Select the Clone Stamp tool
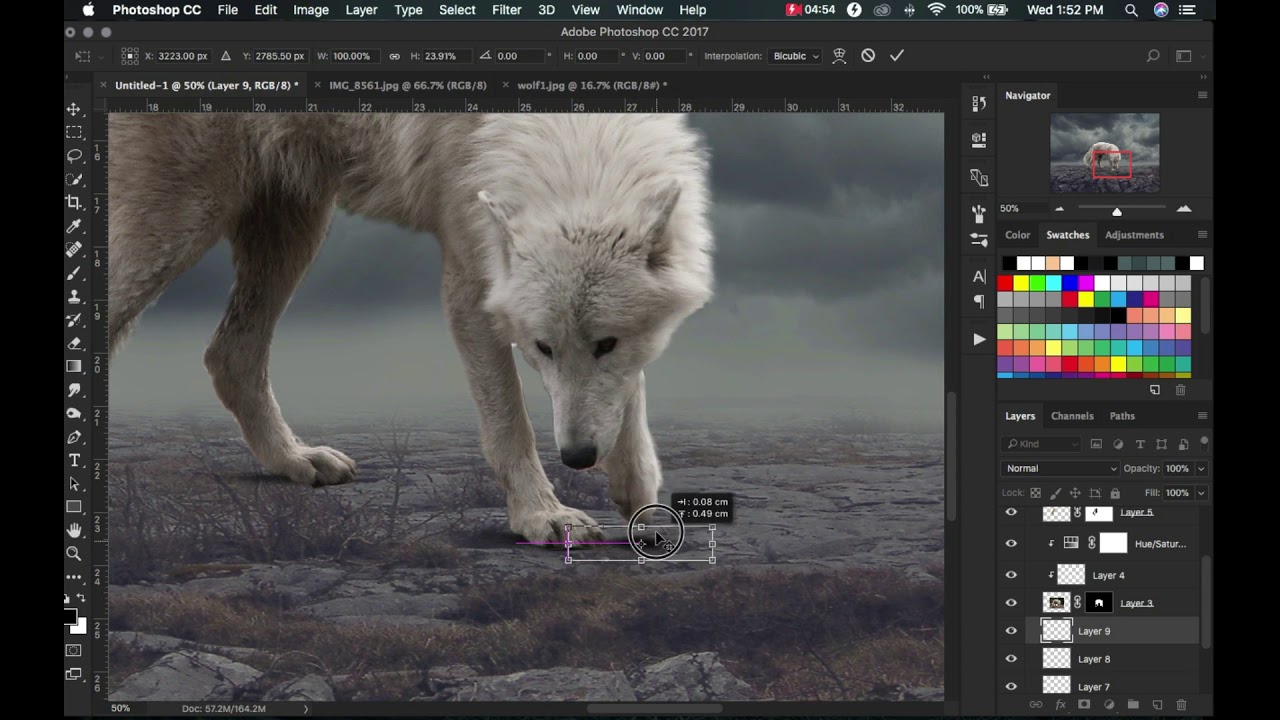Image resolution: width=1280 pixels, height=720 pixels. coord(74,296)
